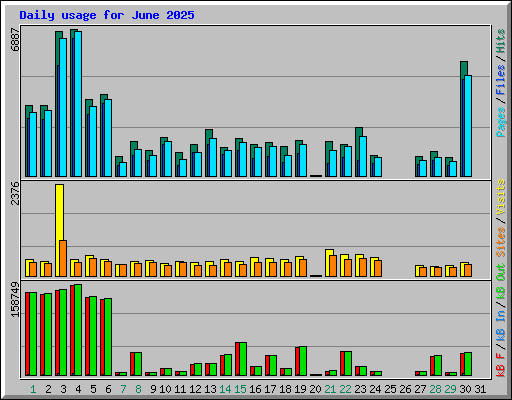Click the 'Visits' legend label
This screenshot has width=512, height=400.
click(500, 197)
